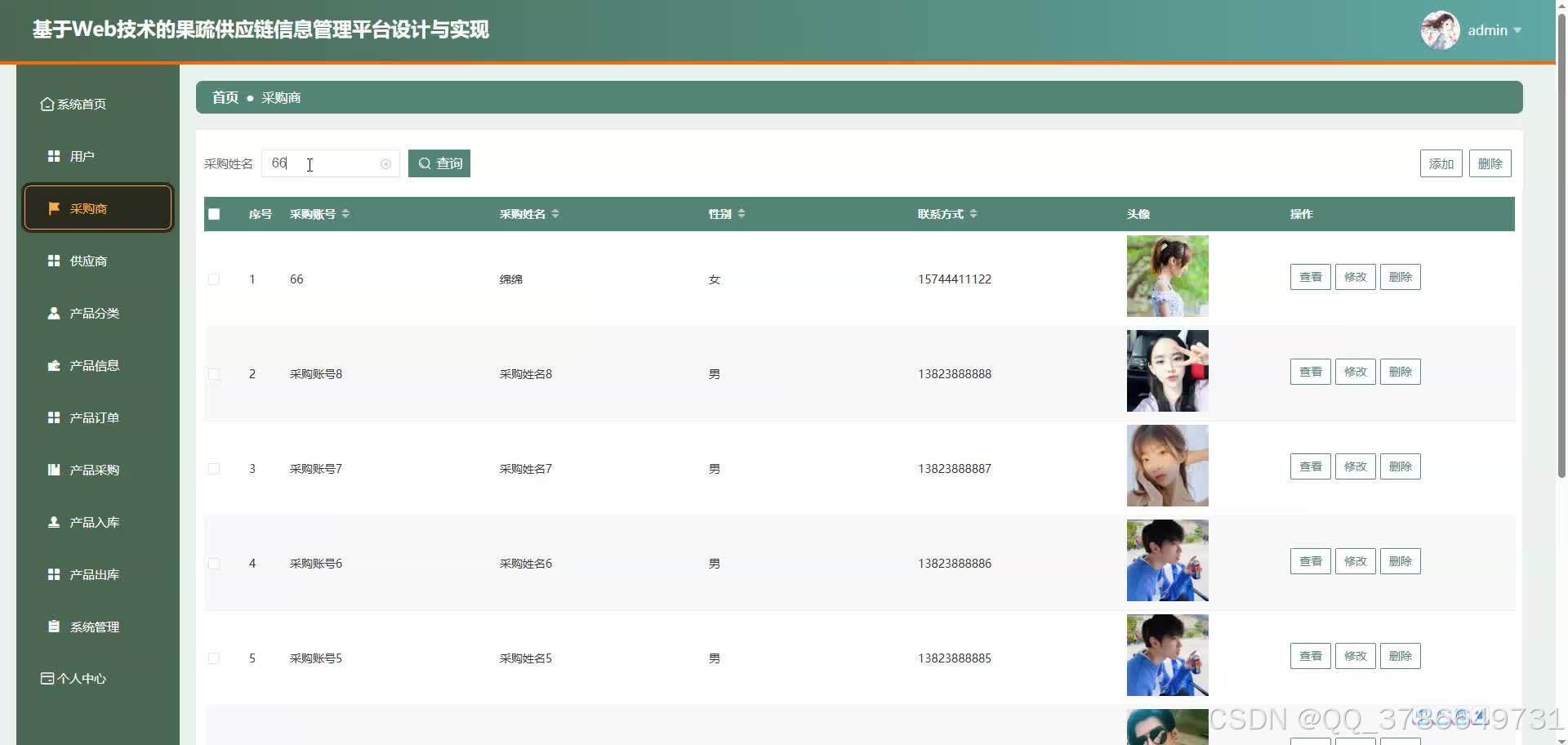Sort by 采购姓名 column arrows
This screenshot has width=1568, height=745.
click(555, 214)
